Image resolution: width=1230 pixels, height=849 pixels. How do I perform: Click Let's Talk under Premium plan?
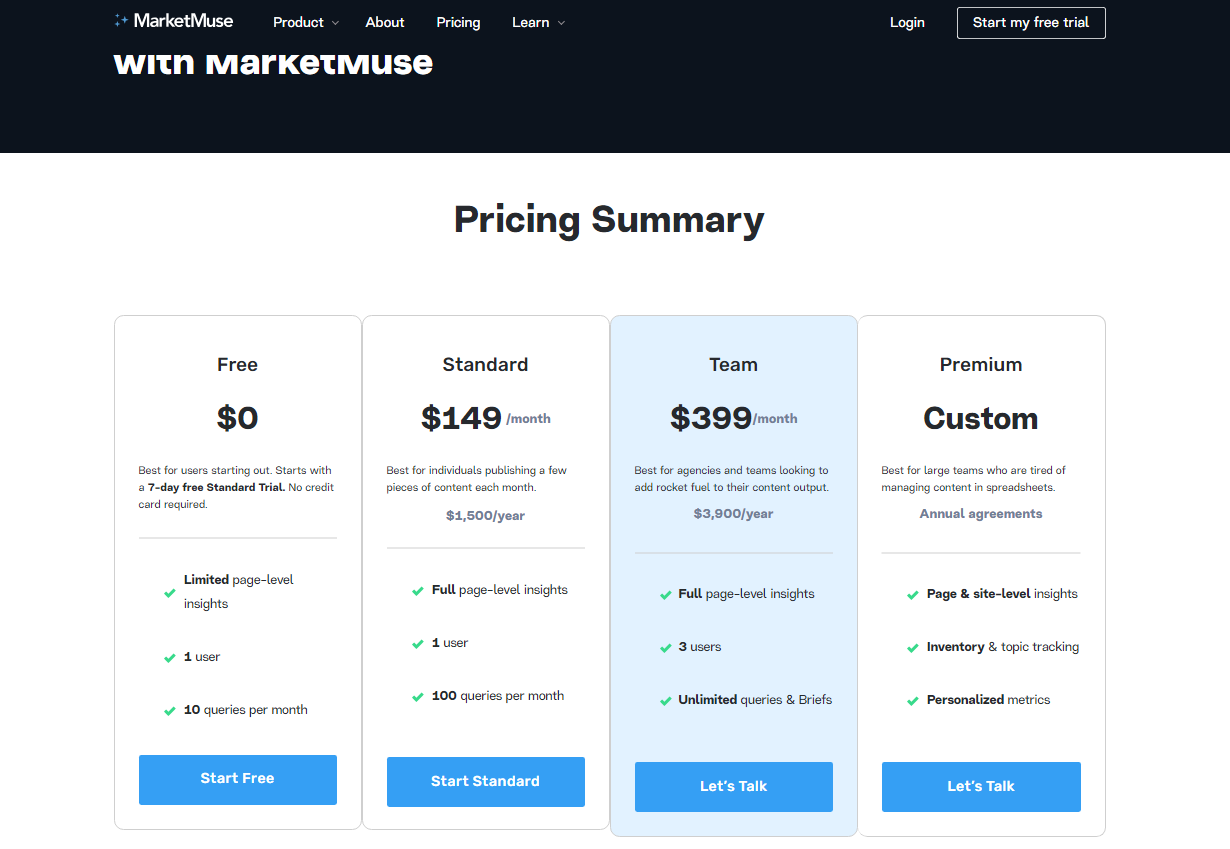click(x=981, y=786)
